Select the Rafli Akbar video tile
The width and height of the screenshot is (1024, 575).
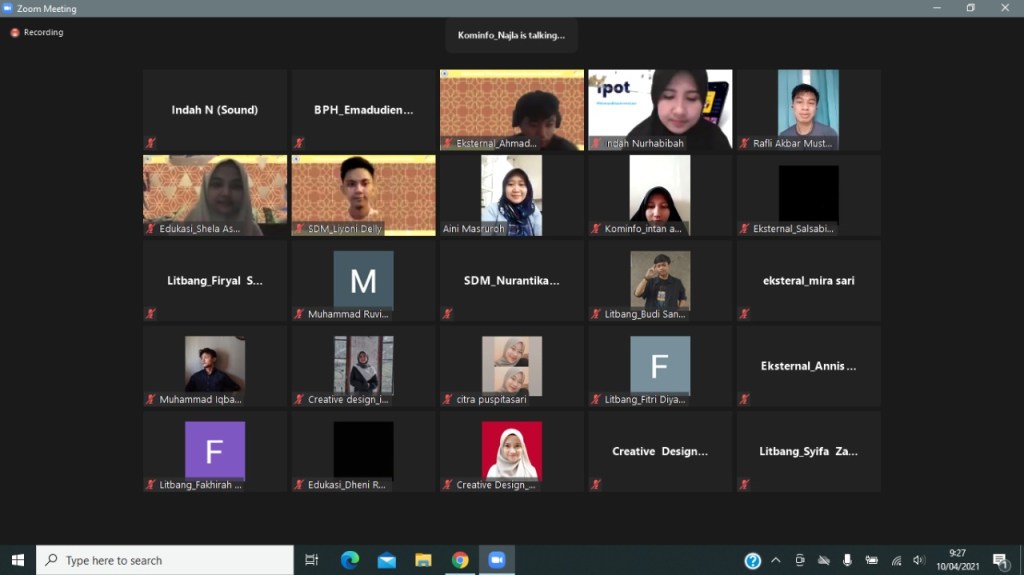[x=808, y=110]
